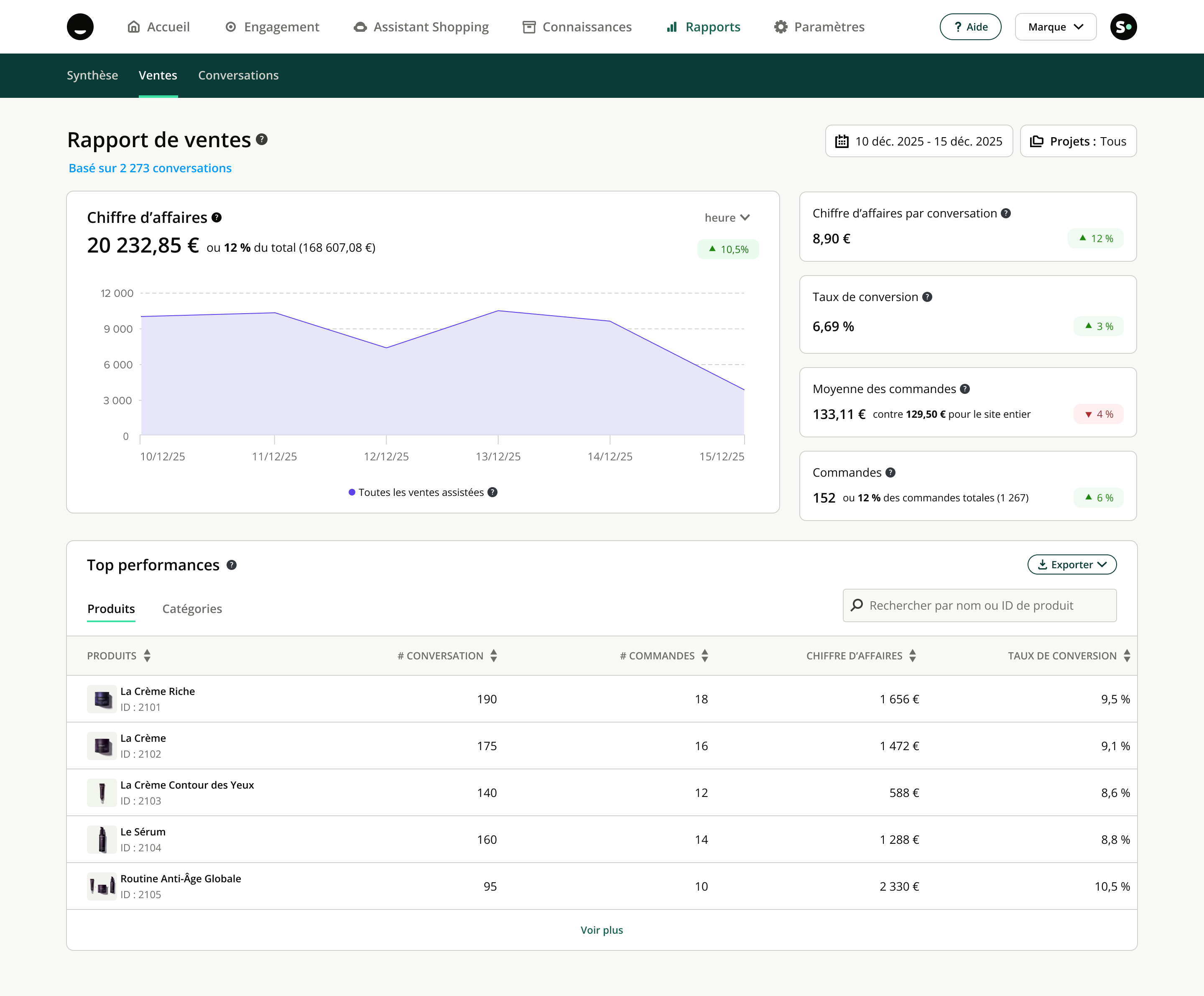Screen dimensions: 1204x996
Task: Click the Moyenne des commandes help icon
Action: tap(965, 389)
